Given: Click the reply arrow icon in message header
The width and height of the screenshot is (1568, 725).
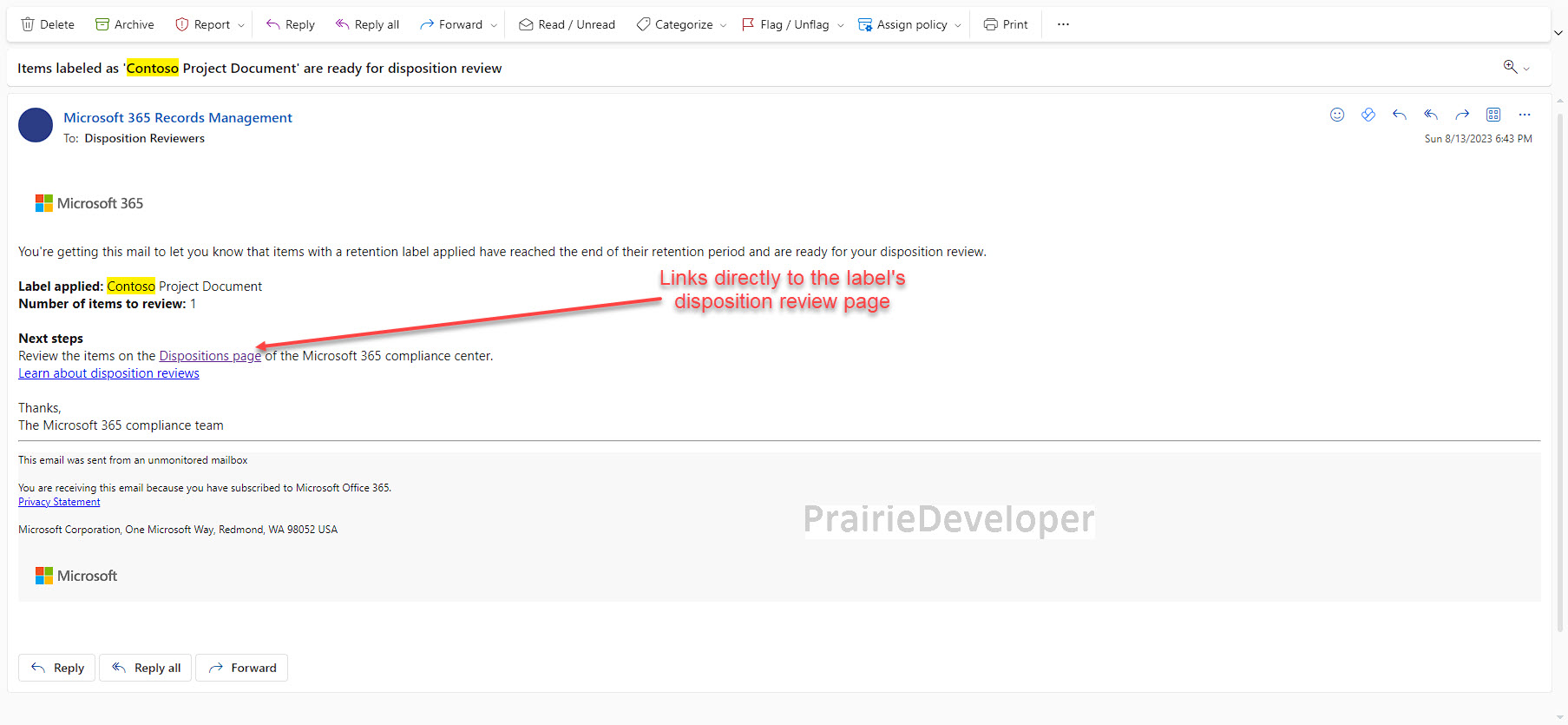Looking at the screenshot, I should 1400,115.
